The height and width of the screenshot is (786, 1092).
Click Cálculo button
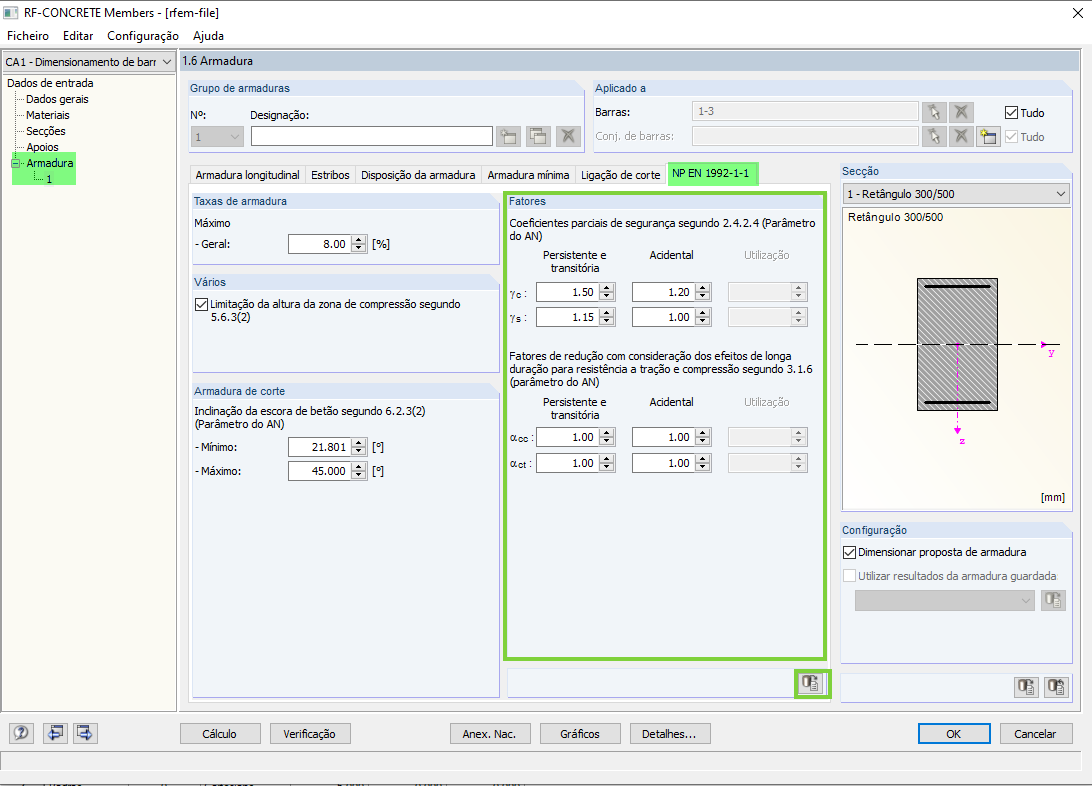click(x=220, y=734)
